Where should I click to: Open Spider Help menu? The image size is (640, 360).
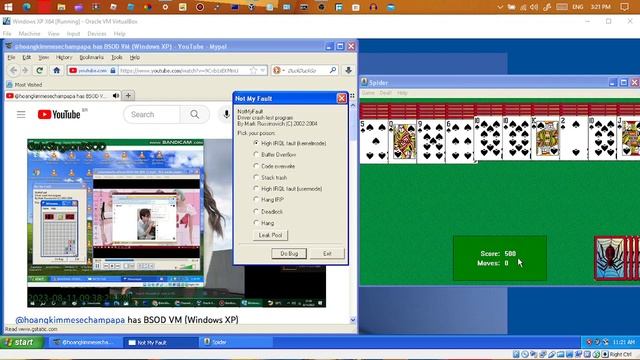pos(402,93)
